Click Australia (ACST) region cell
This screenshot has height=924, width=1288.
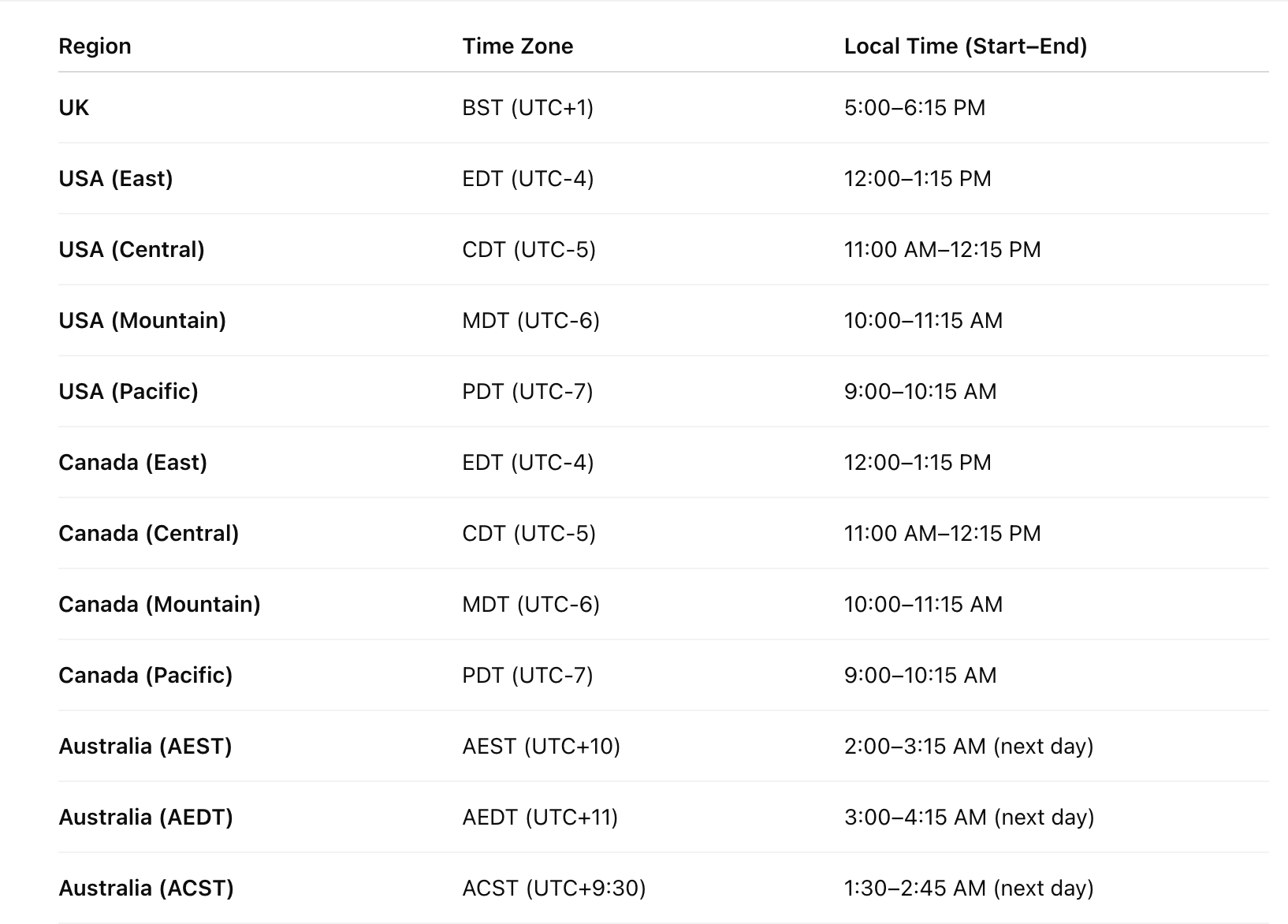(x=146, y=888)
